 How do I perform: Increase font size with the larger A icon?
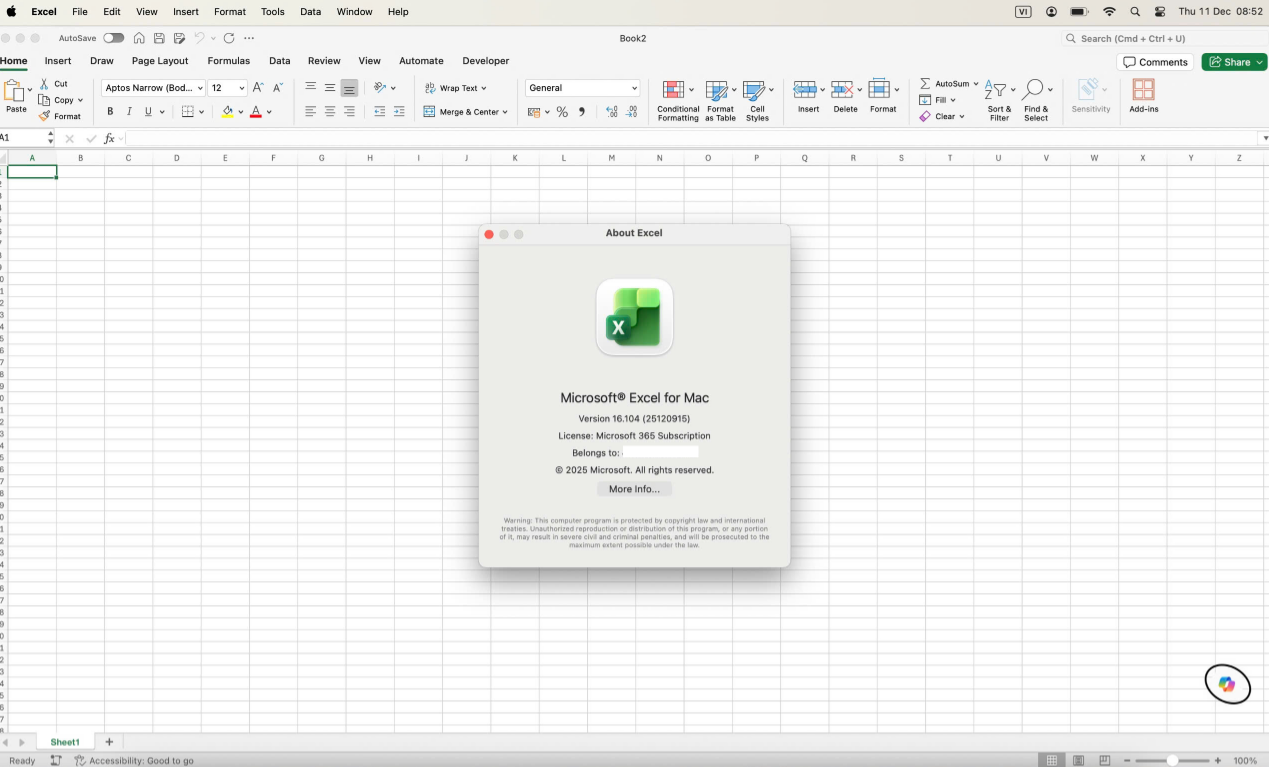click(x=258, y=88)
